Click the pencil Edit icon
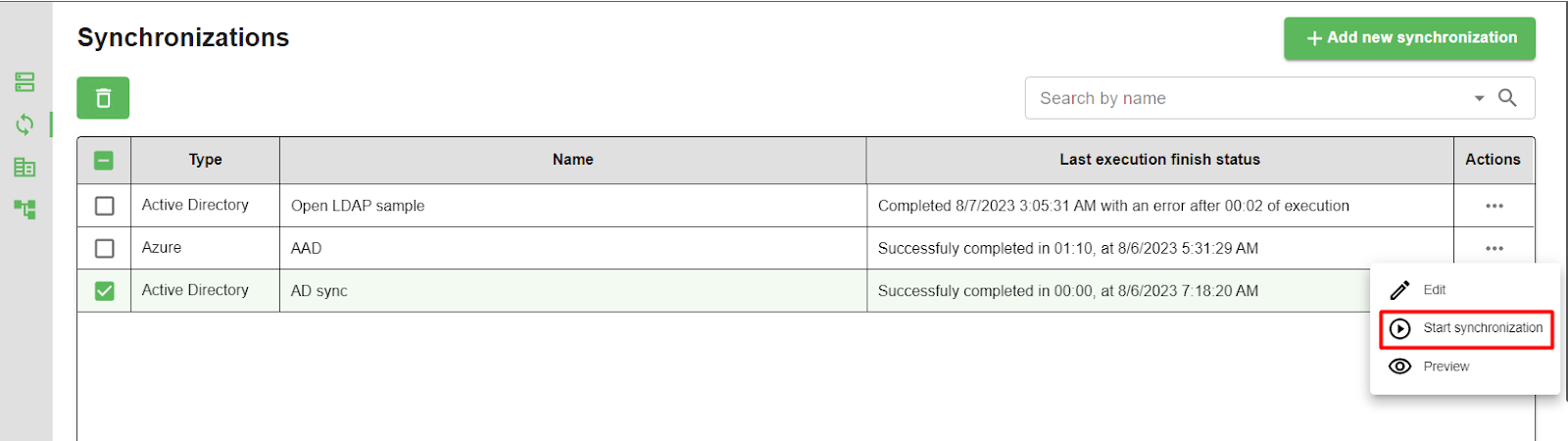This screenshot has width=1568, height=441. point(1400,290)
